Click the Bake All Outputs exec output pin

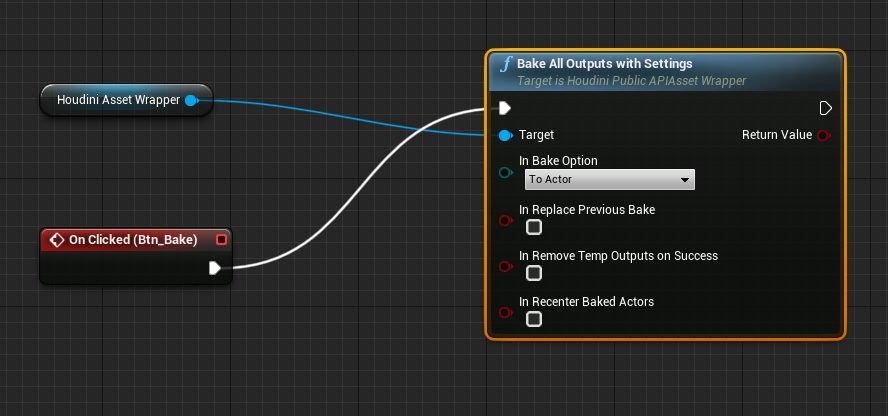(x=826, y=108)
